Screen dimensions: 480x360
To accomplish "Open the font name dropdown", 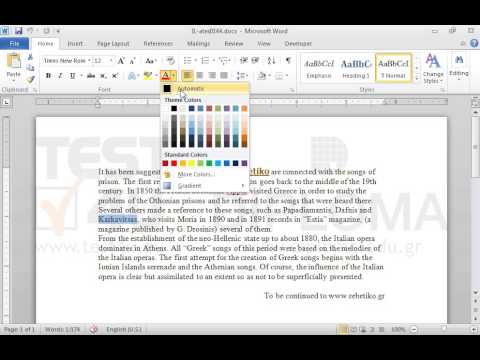I will (89, 61).
